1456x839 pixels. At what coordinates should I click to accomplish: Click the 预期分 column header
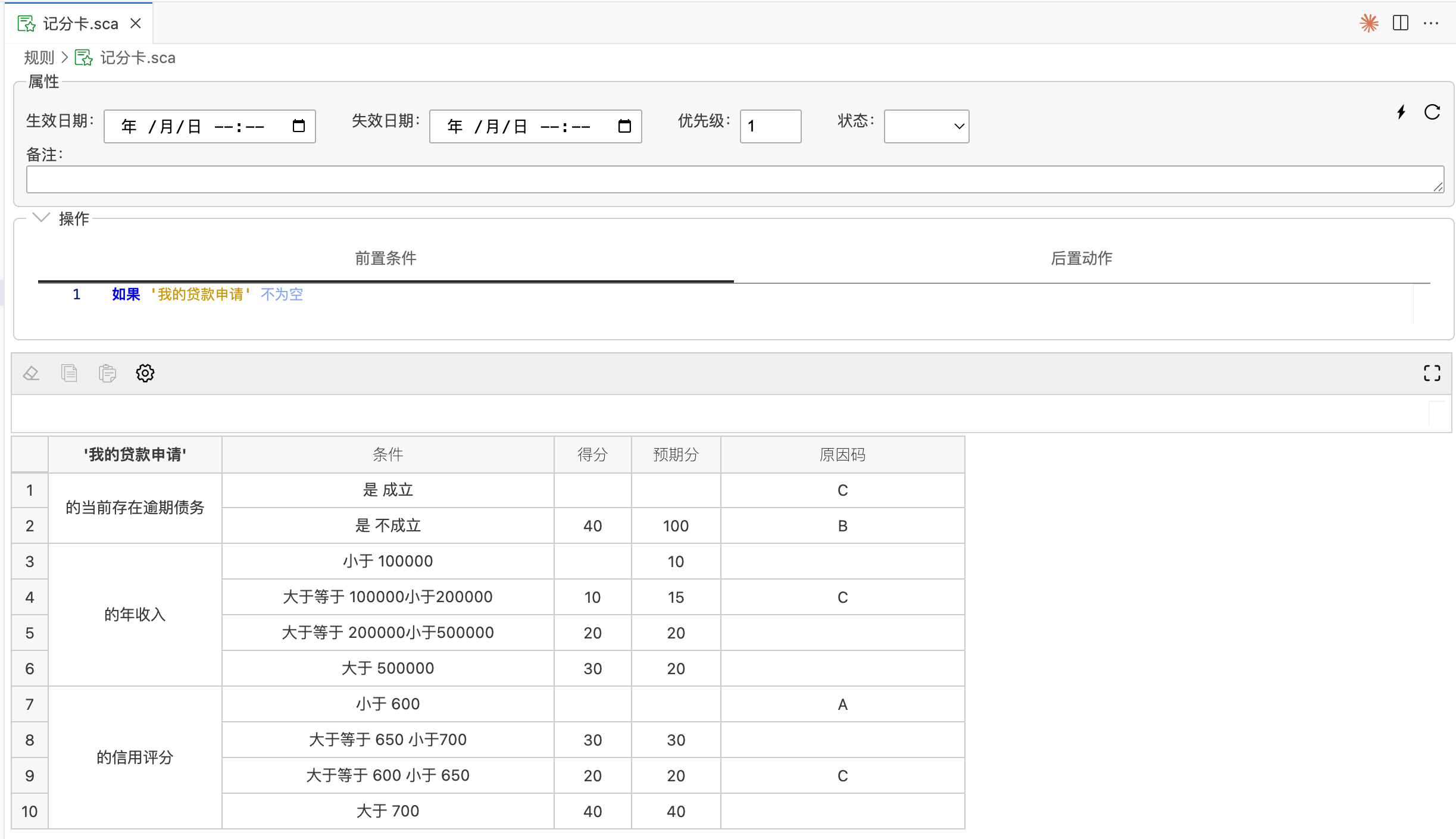tap(676, 455)
